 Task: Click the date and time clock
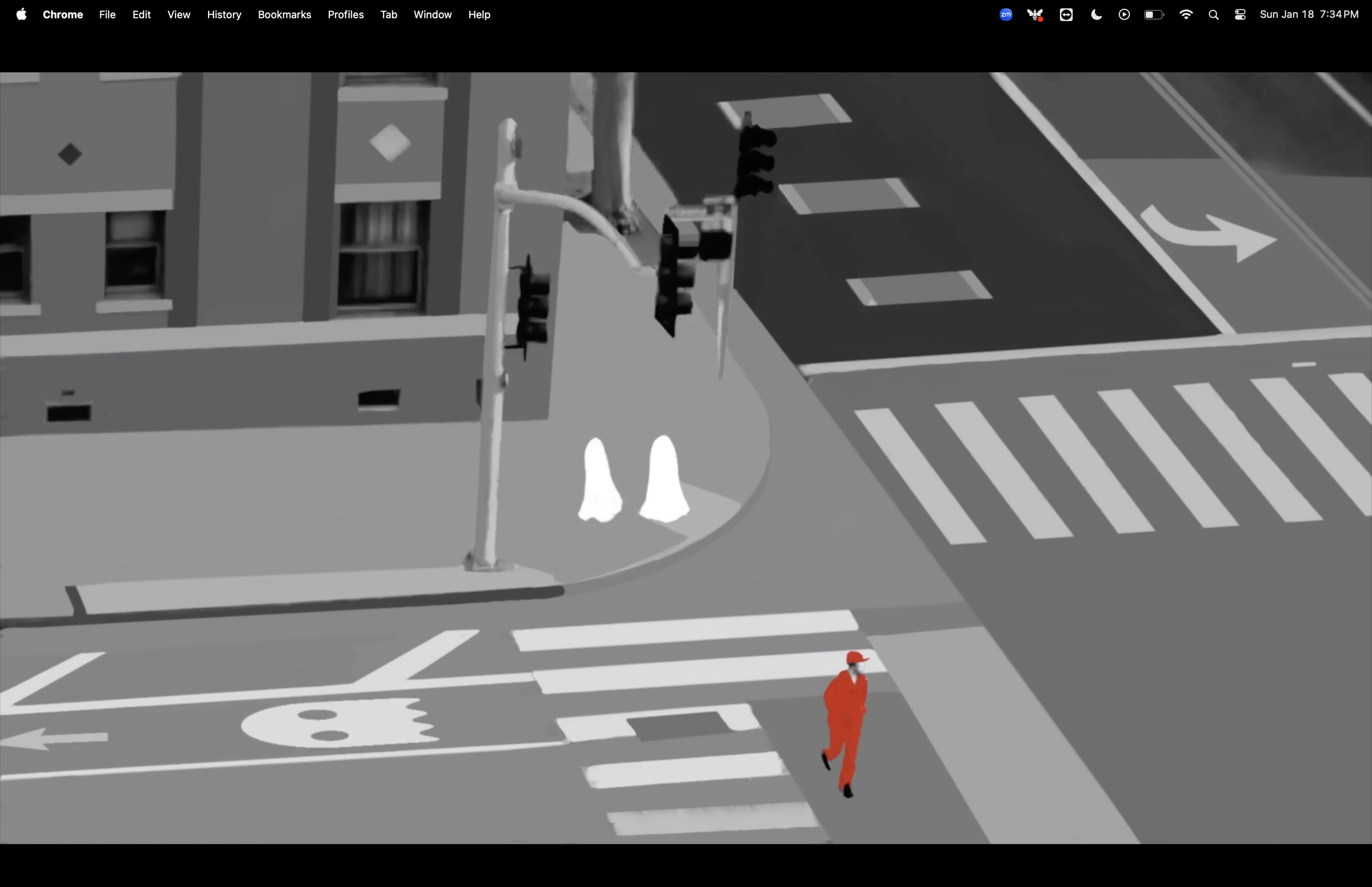pos(1309,15)
